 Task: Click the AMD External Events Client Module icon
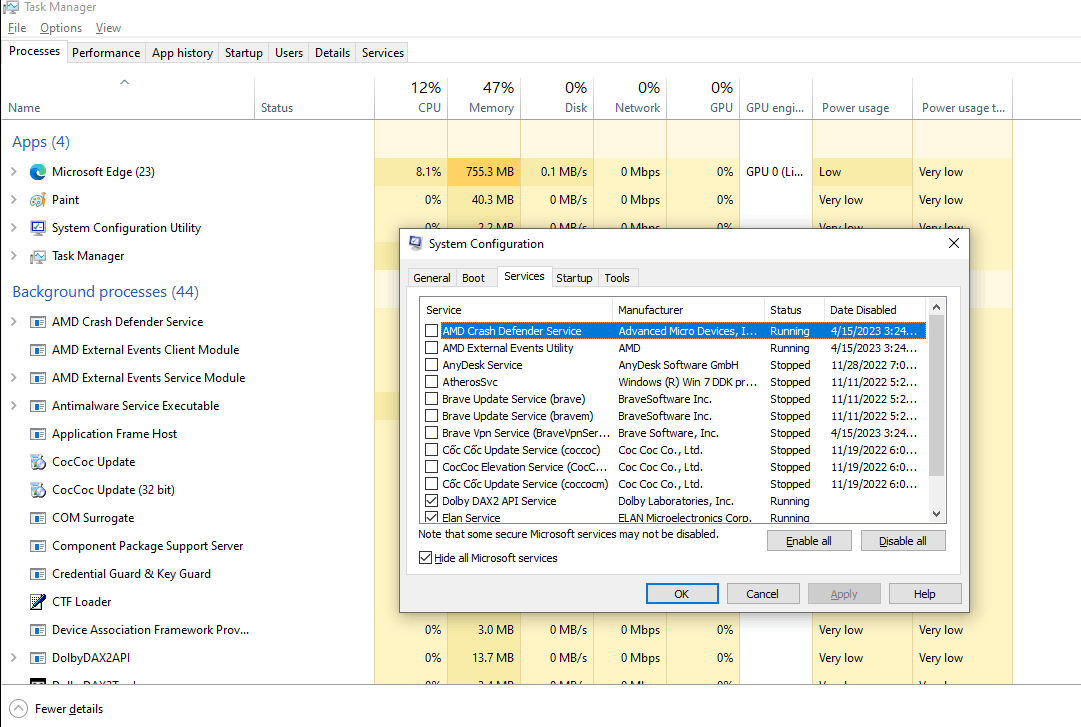click(38, 350)
